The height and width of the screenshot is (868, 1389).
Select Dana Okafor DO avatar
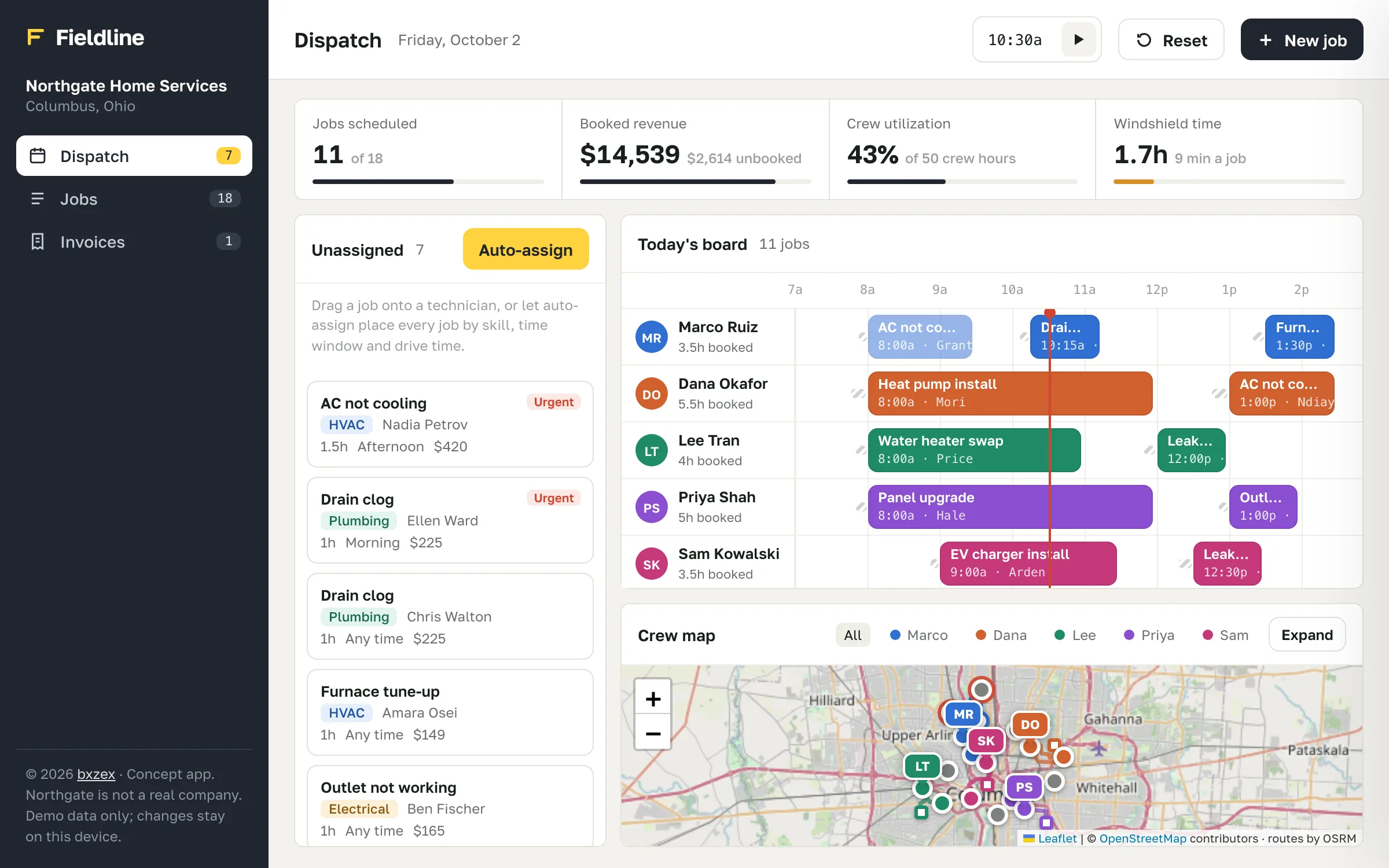pos(651,394)
